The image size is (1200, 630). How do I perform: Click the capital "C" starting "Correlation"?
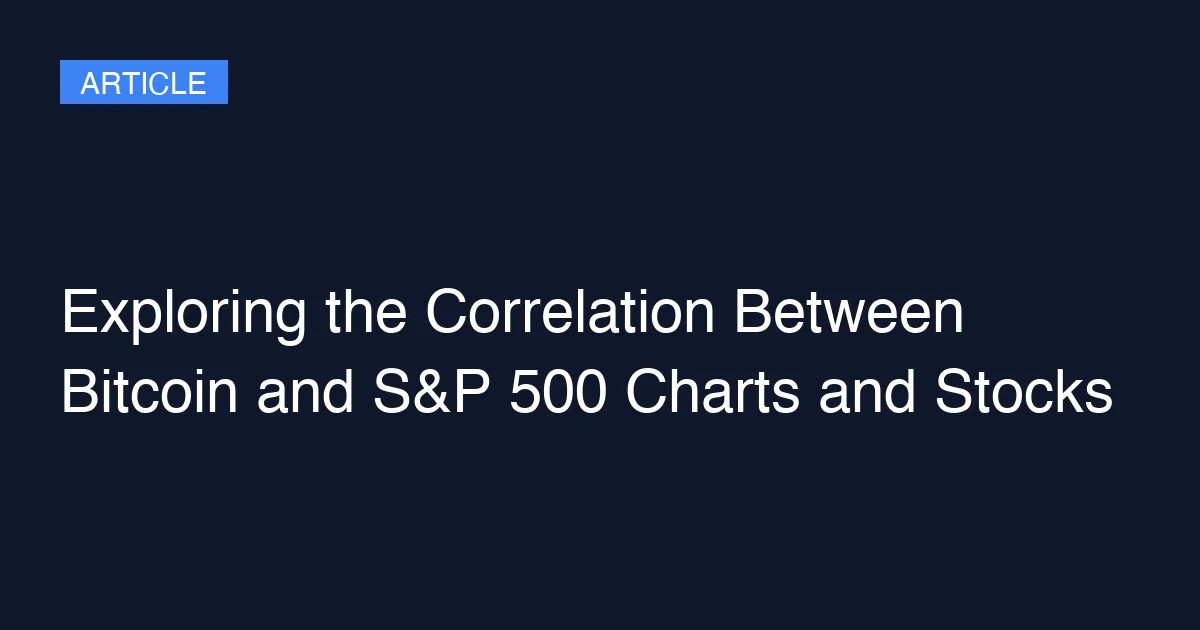446,314
